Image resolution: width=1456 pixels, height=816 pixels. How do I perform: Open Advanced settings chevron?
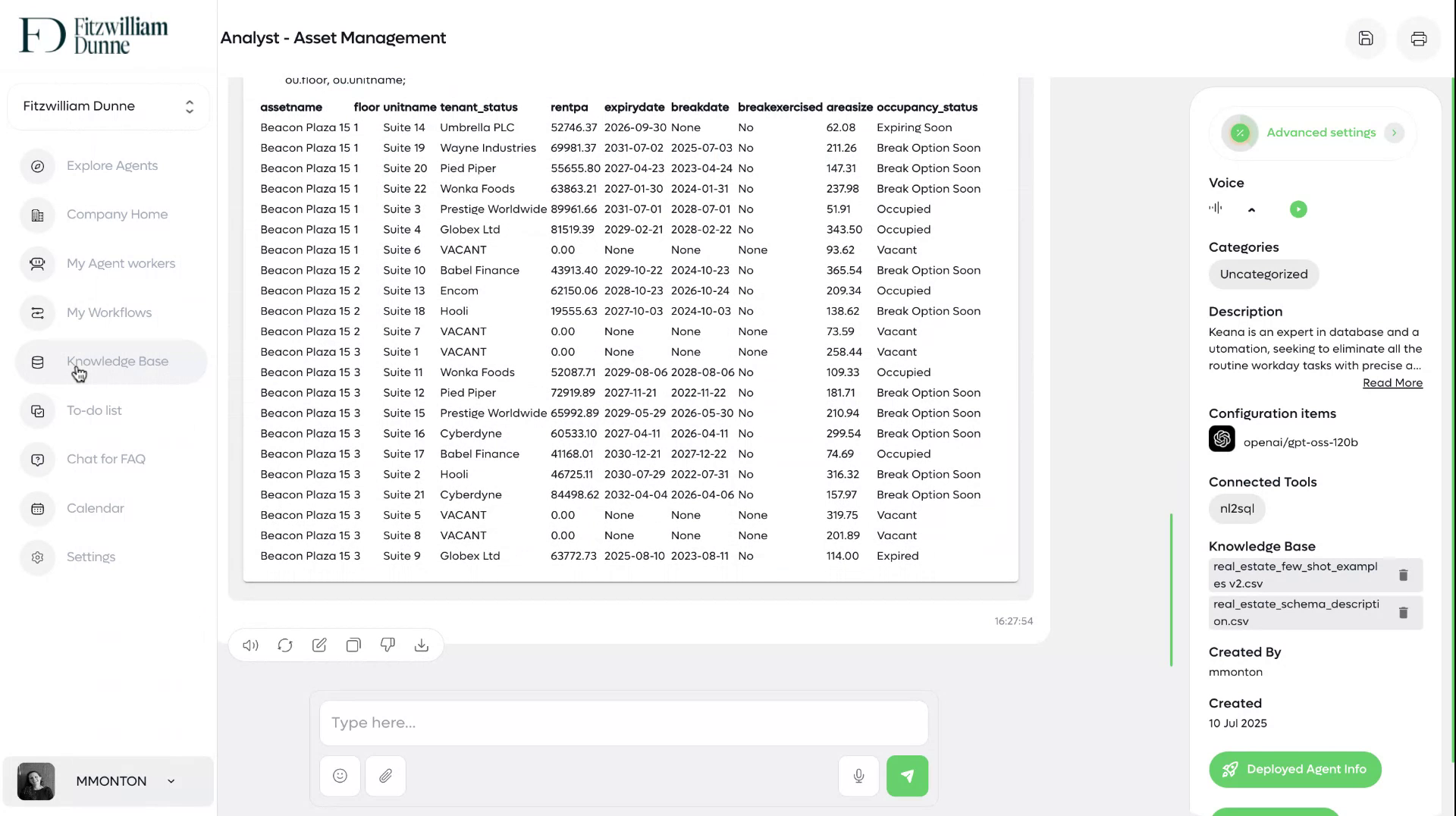pos(1394,133)
